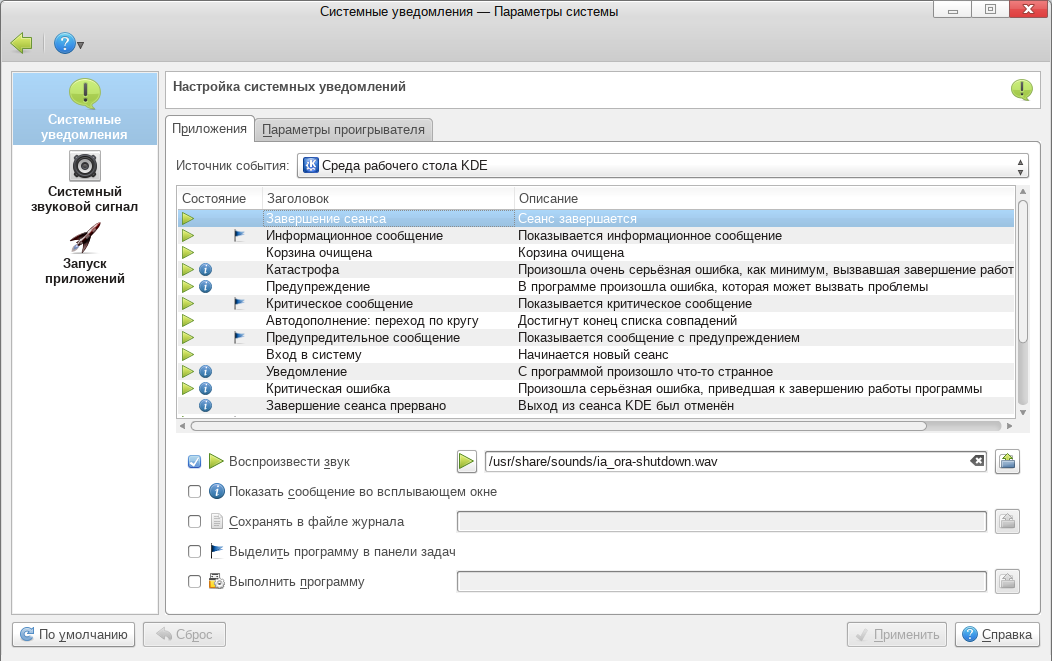
Task: Browse for a sound file
Action: click(1007, 462)
